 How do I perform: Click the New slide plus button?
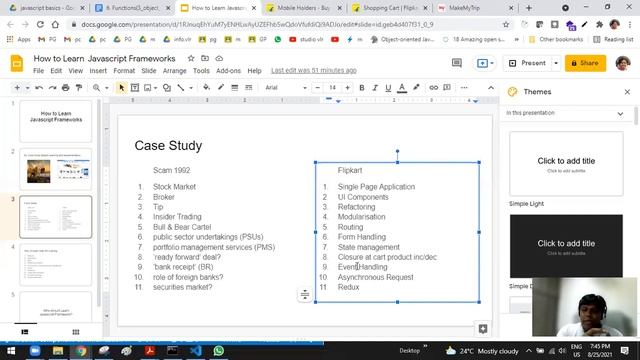pyautogui.click(x=17, y=88)
